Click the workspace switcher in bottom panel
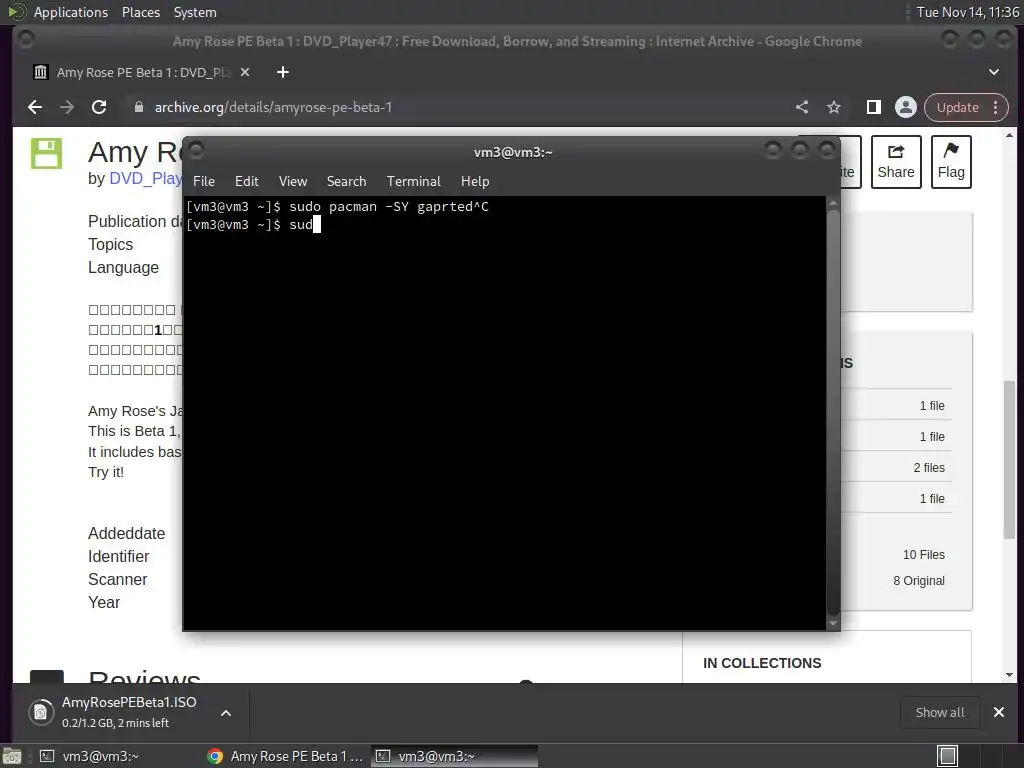This screenshot has height=768, width=1024. pos(947,756)
